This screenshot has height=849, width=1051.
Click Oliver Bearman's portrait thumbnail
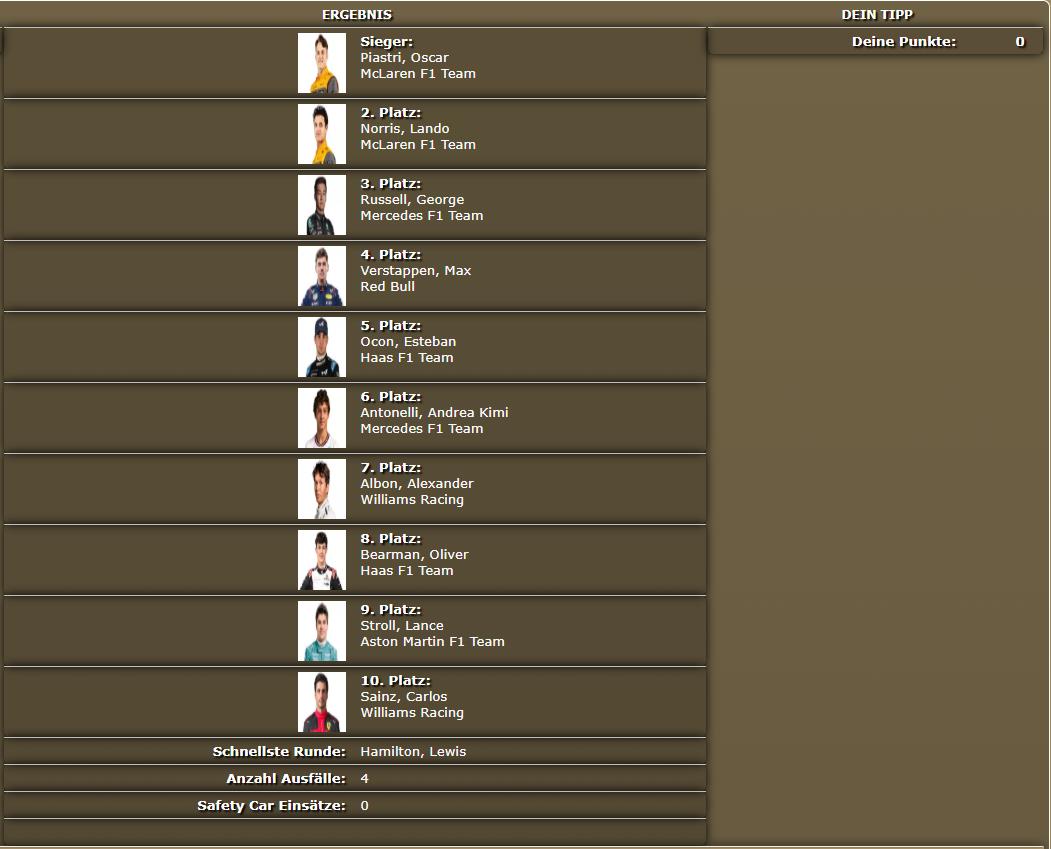click(322, 560)
